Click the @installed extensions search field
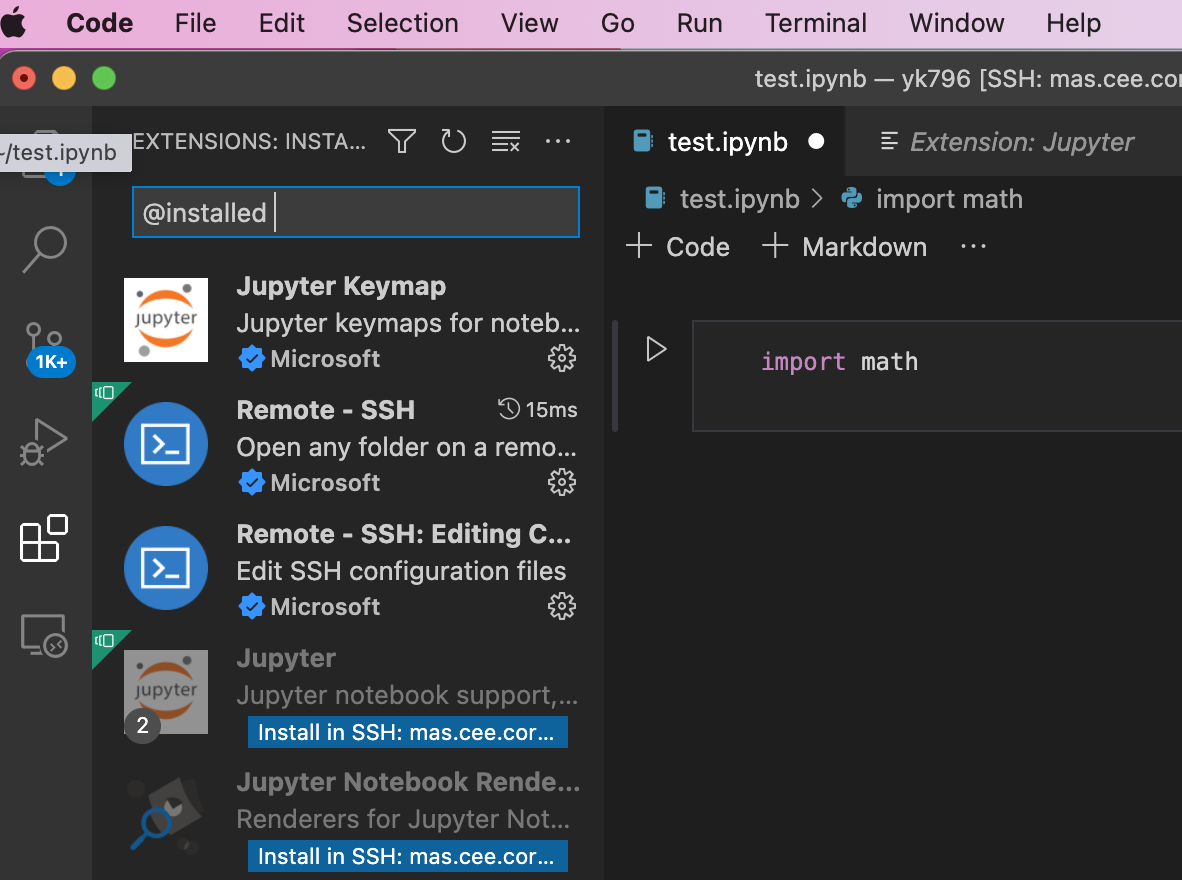 pos(356,212)
